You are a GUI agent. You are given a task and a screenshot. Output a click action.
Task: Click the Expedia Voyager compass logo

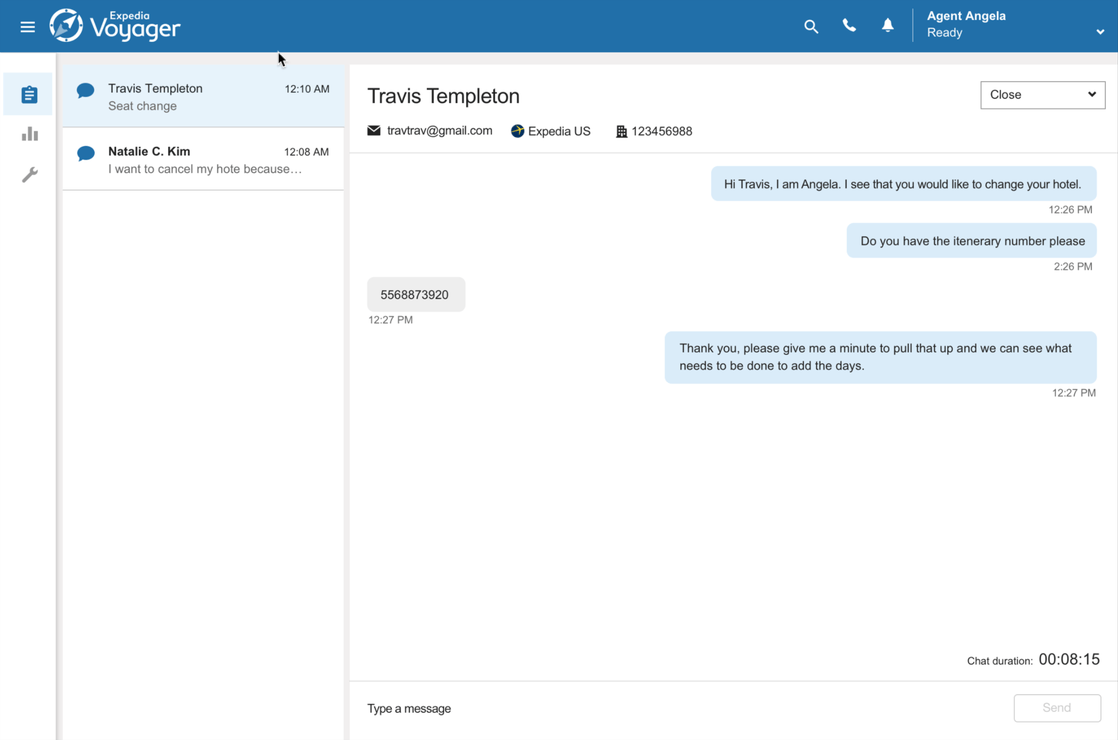click(x=67, y=26)
